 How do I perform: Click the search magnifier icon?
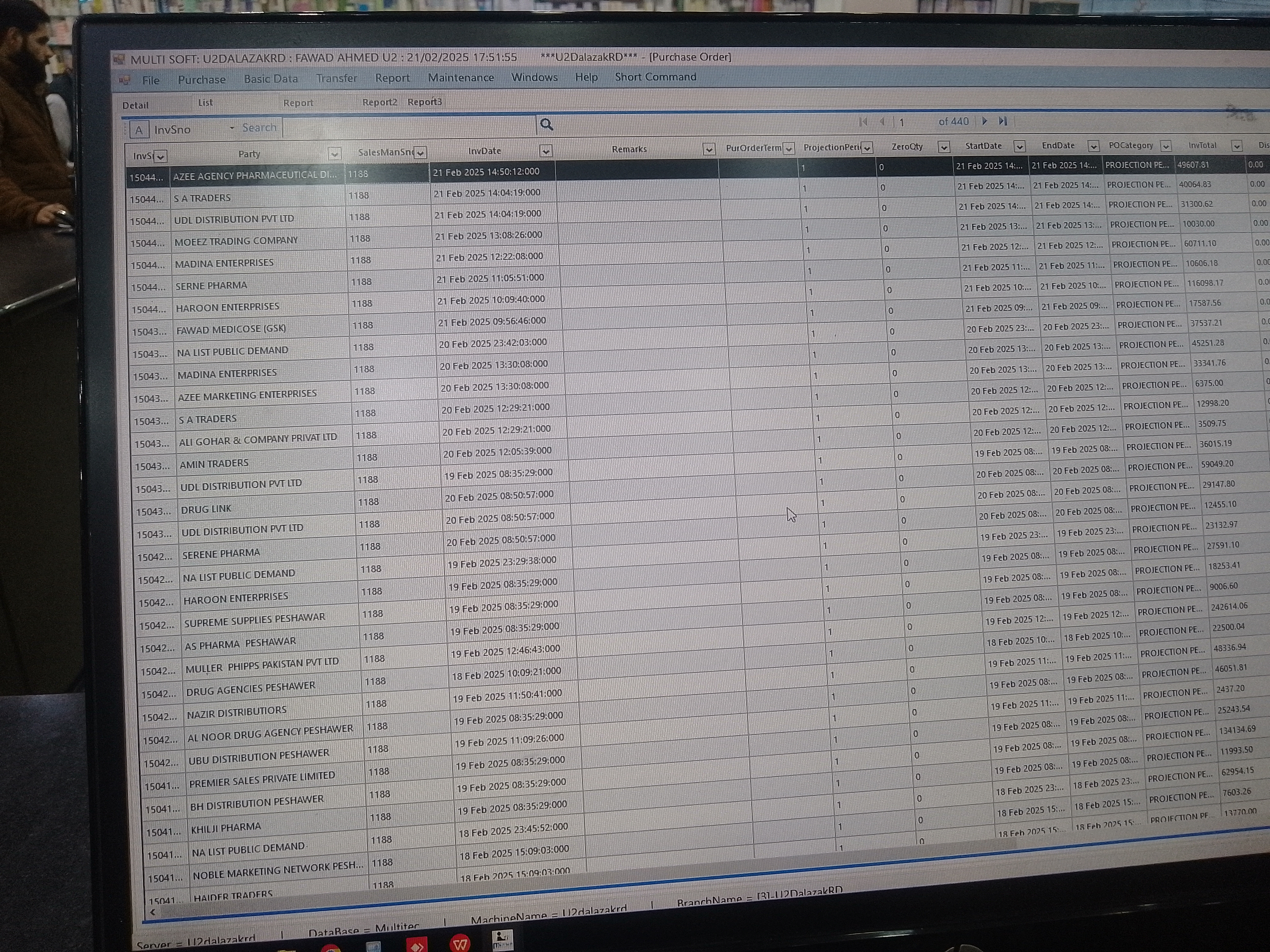coord(546,124)
